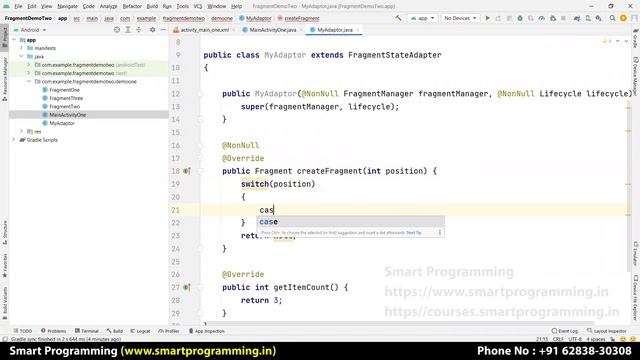Click the account avatar icon in toolbar
Screen dimensions: 640x360
tap(634, 18)
